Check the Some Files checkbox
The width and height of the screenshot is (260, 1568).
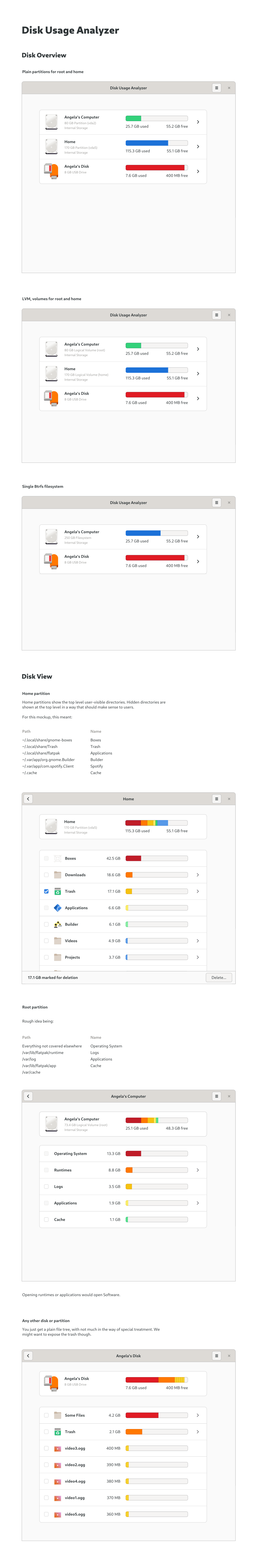(47, 1415)
